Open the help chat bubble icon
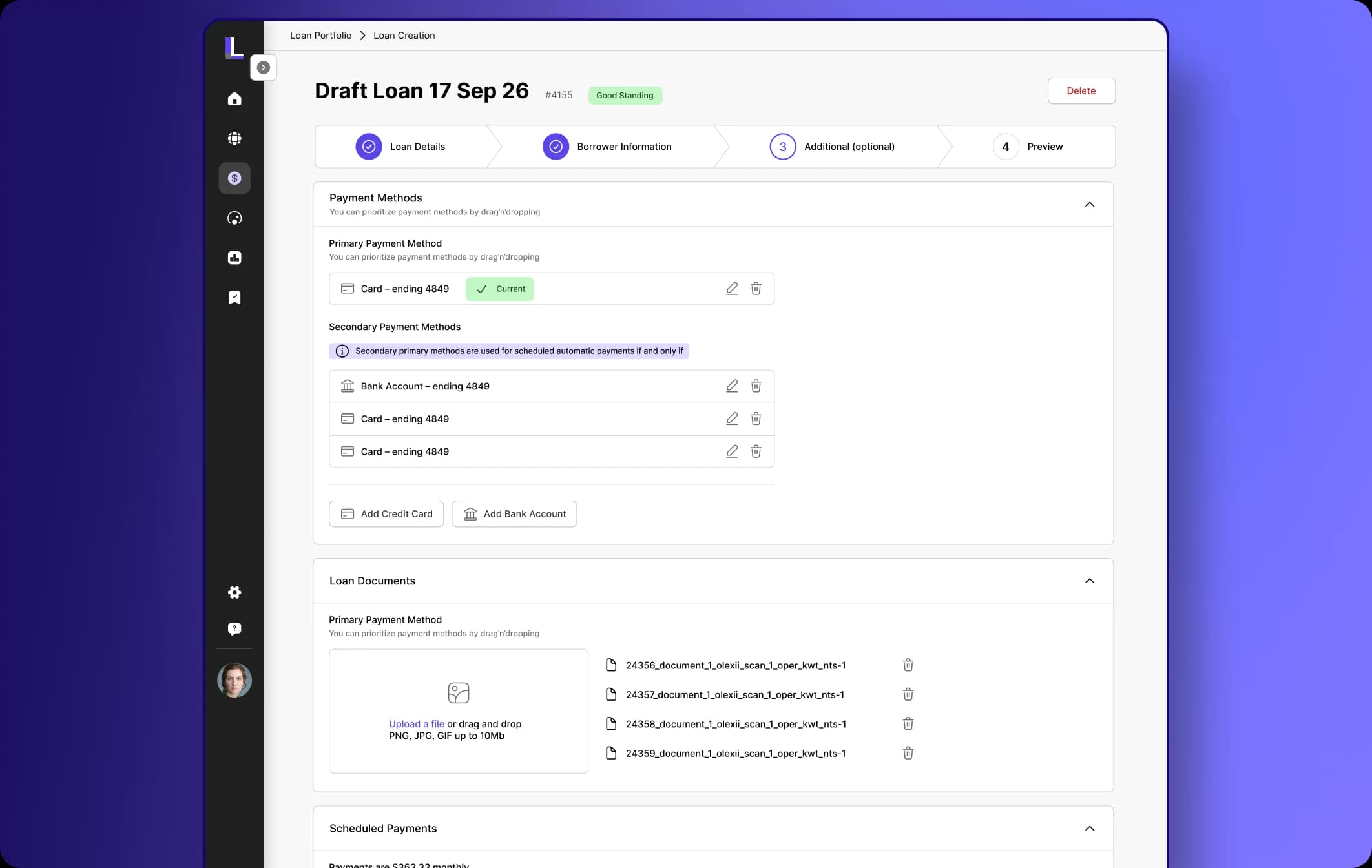Screen dimensions: 1372x868 coord(234,629)
